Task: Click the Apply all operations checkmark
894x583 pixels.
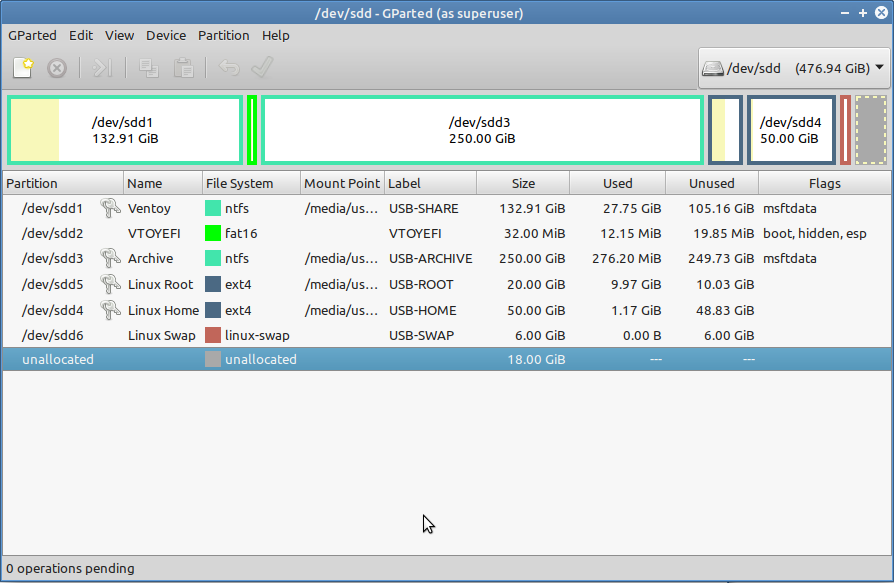Action: (x=262, y=68)
